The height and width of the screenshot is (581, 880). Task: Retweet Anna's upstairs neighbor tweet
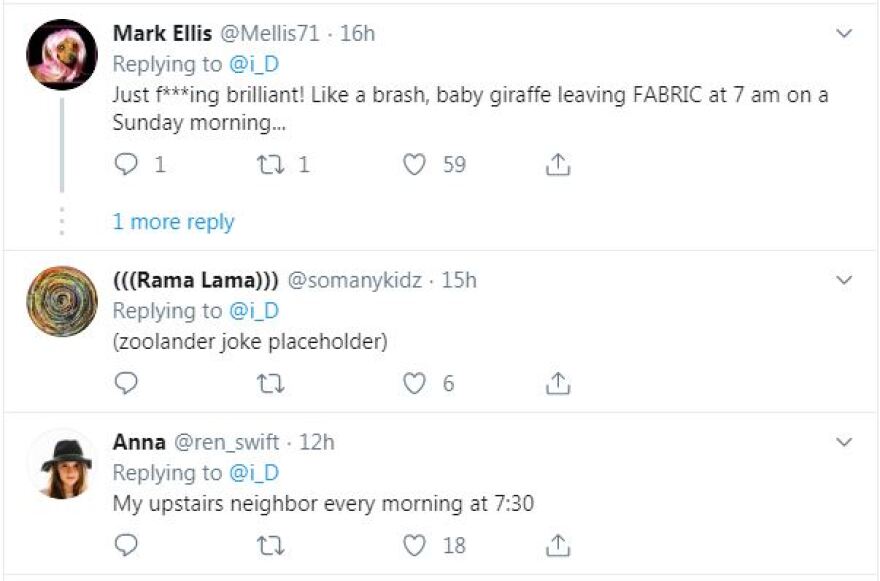271,544
